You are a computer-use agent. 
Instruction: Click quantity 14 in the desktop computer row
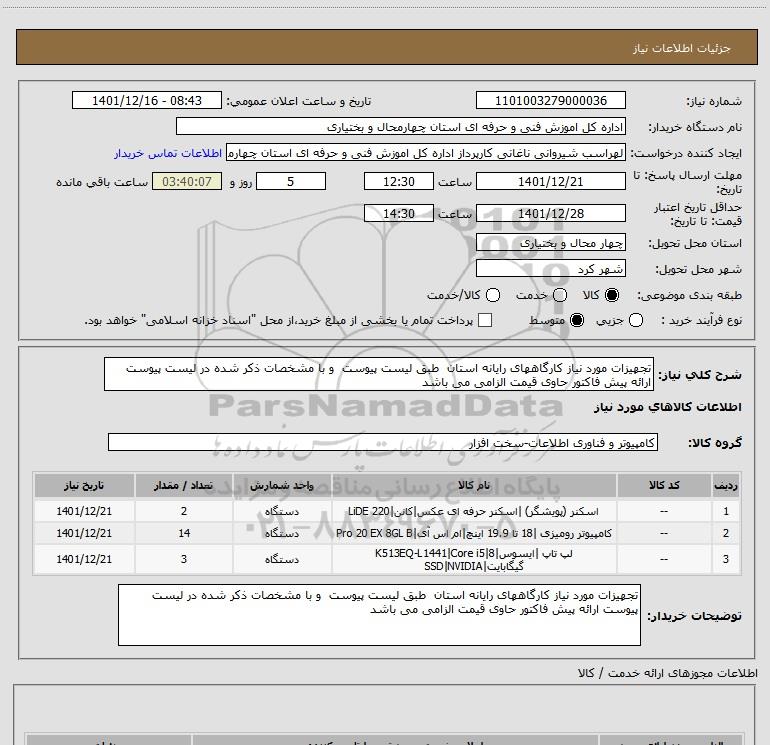tap(184, 533)
